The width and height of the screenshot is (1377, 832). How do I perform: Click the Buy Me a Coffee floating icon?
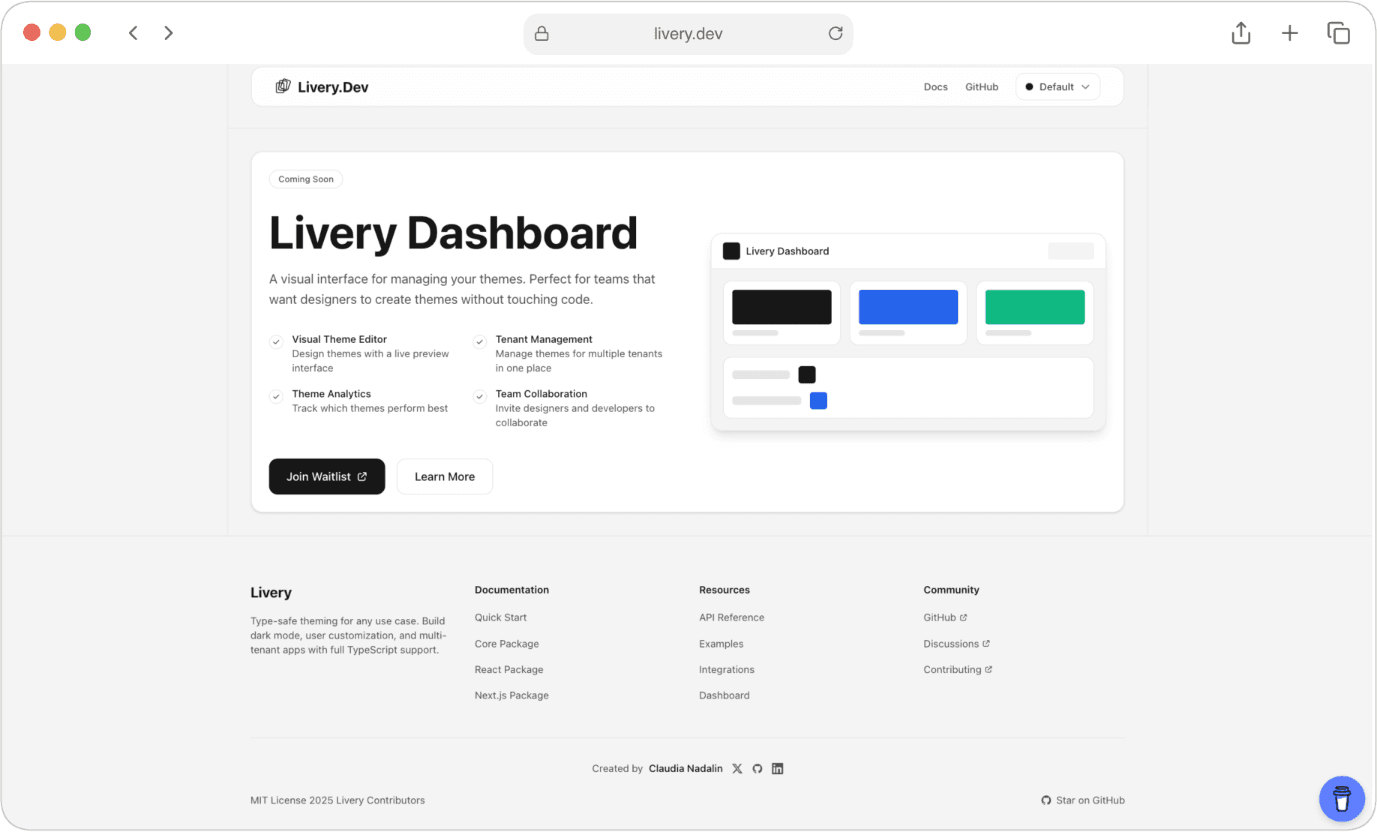click(1342, 799)
